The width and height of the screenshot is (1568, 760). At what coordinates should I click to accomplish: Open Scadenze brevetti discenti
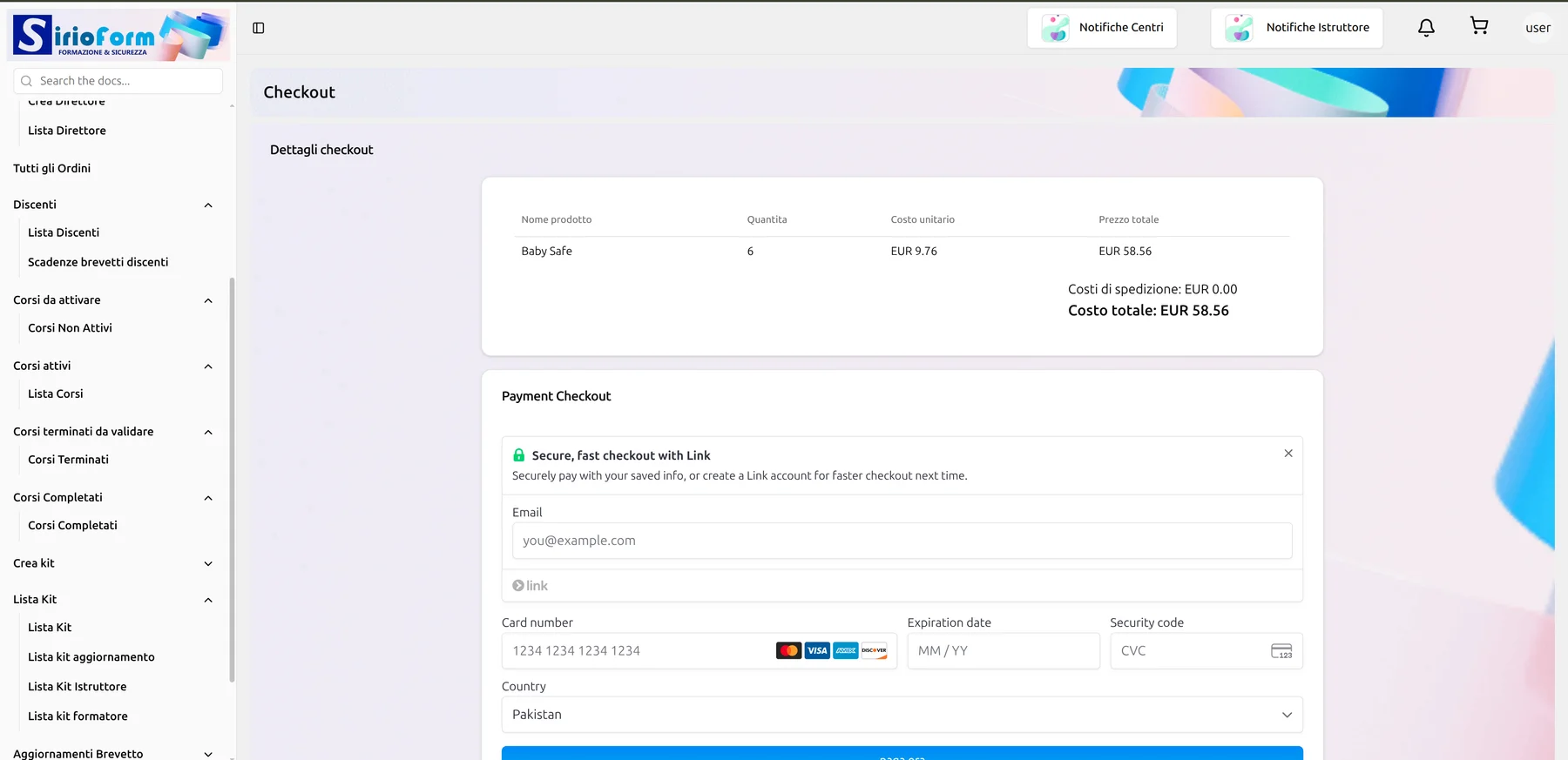coord(98,262)
